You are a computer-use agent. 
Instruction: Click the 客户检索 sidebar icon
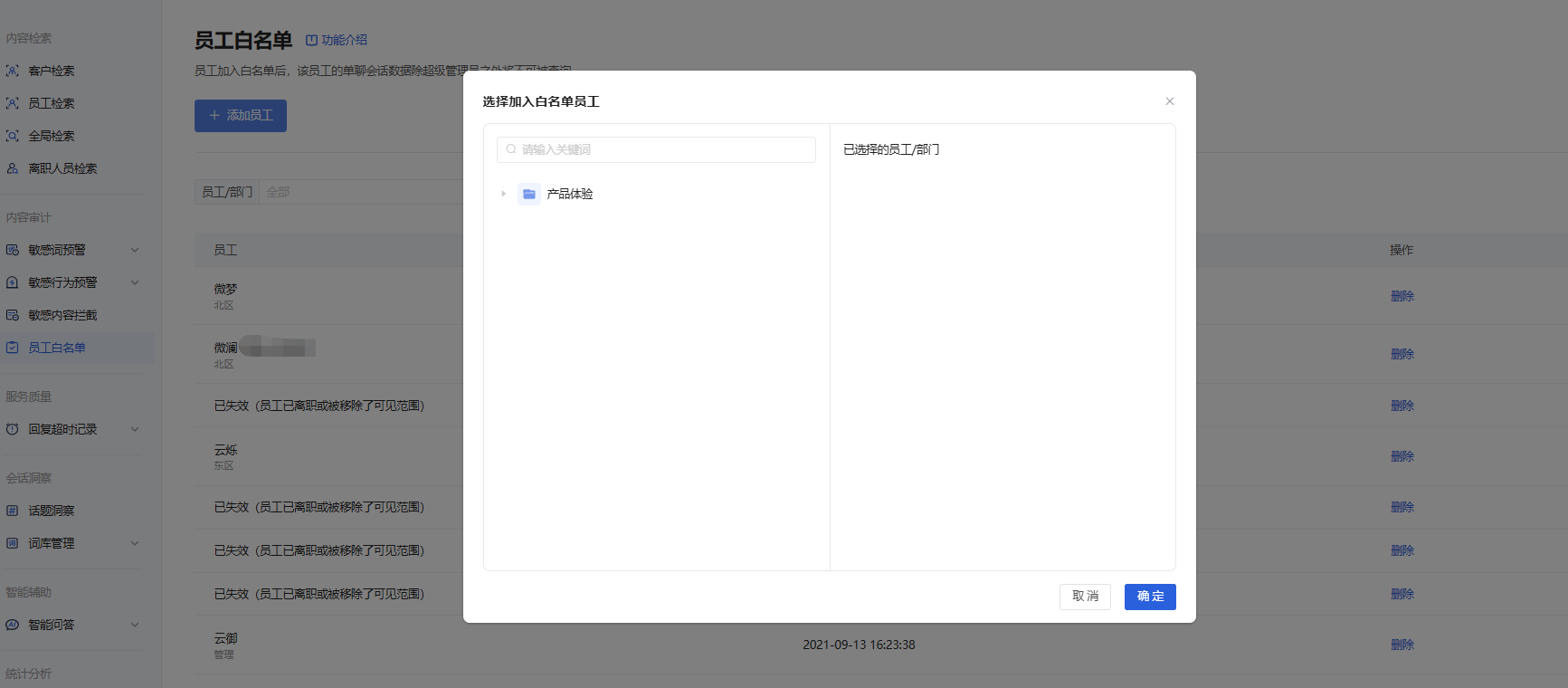tap(13, 71)
